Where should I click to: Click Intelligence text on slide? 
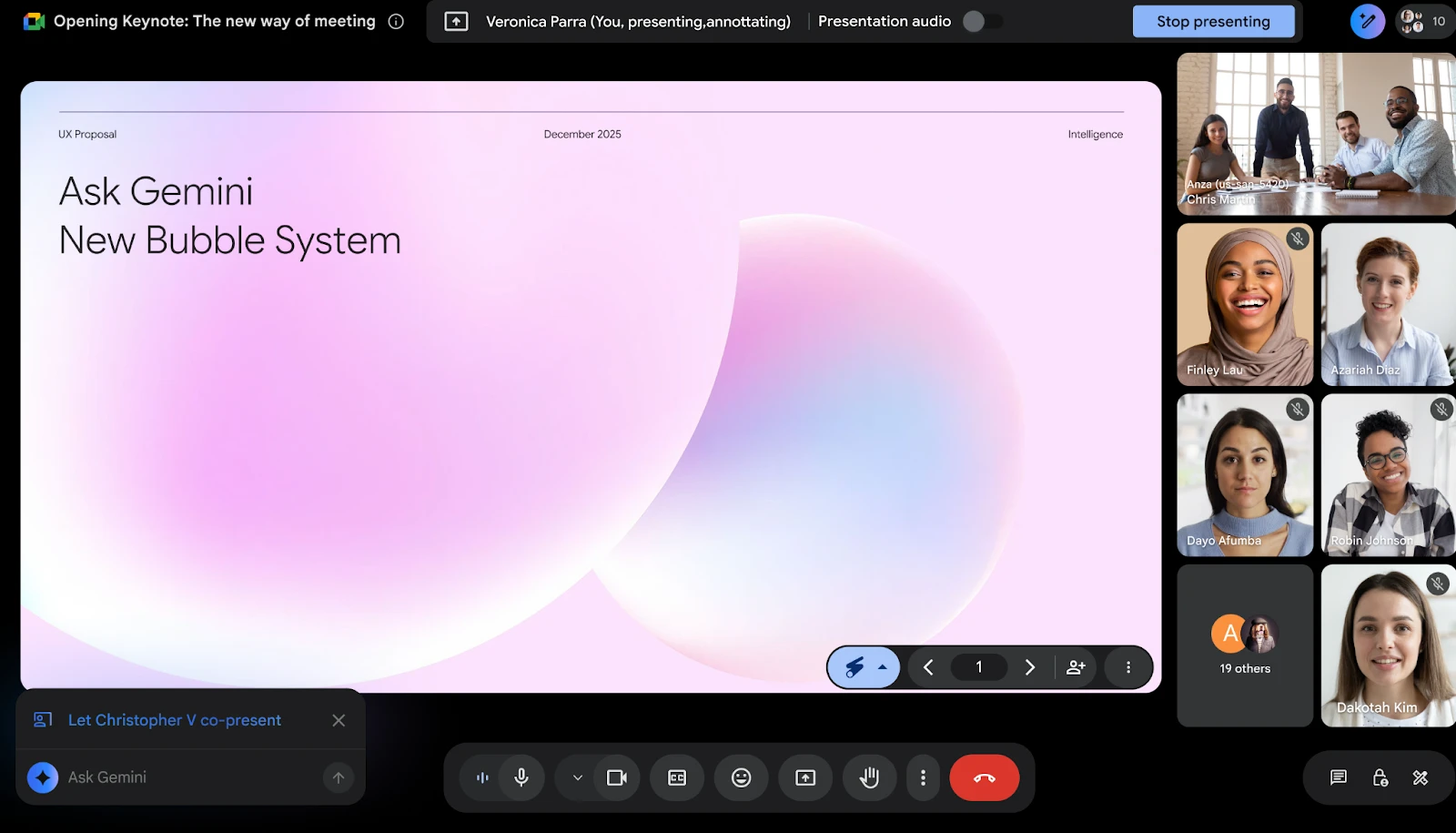[x=1096, y=134]
